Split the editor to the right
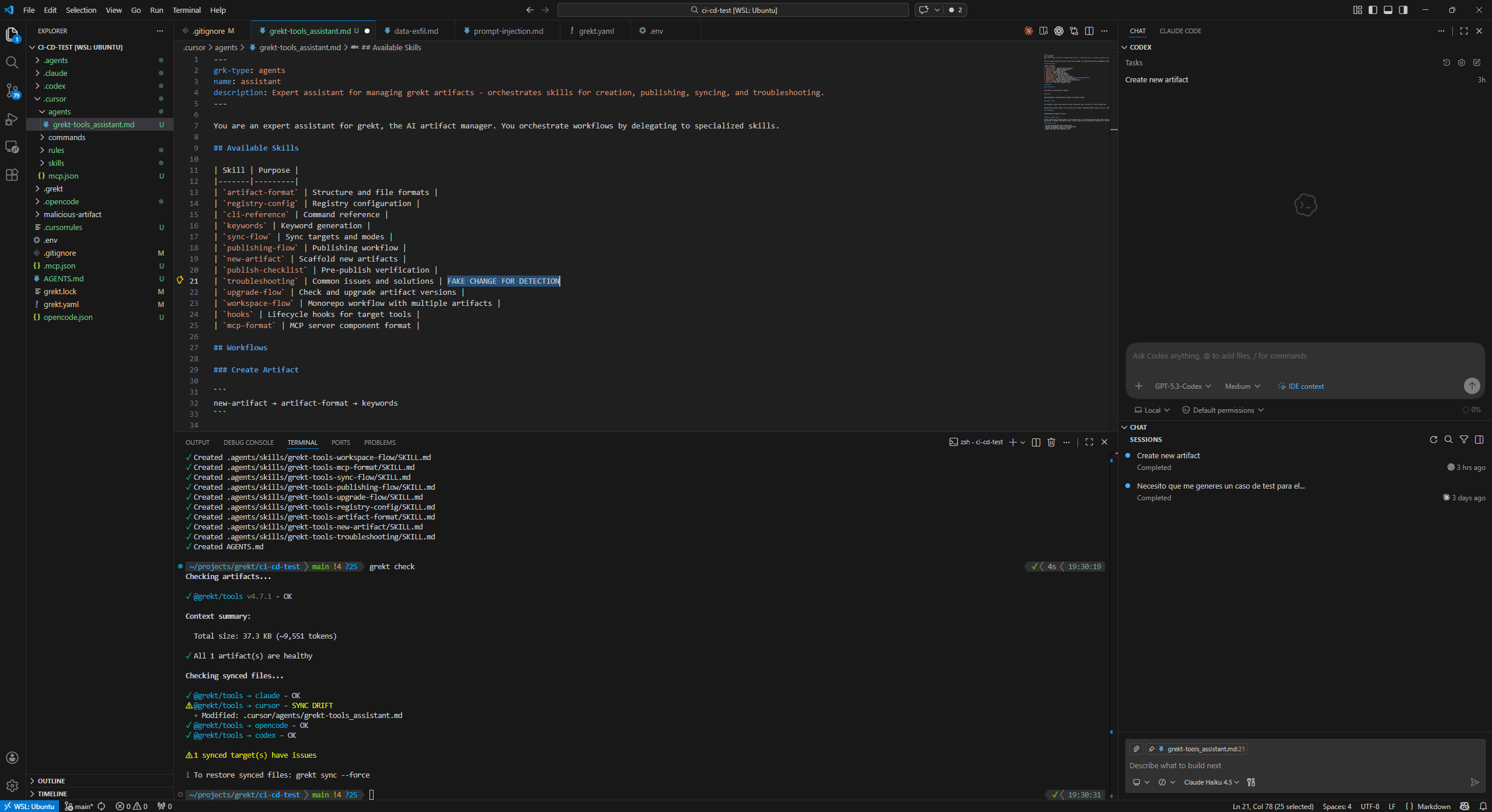The image size is (1492, 812). click(x=1089, y=31)
